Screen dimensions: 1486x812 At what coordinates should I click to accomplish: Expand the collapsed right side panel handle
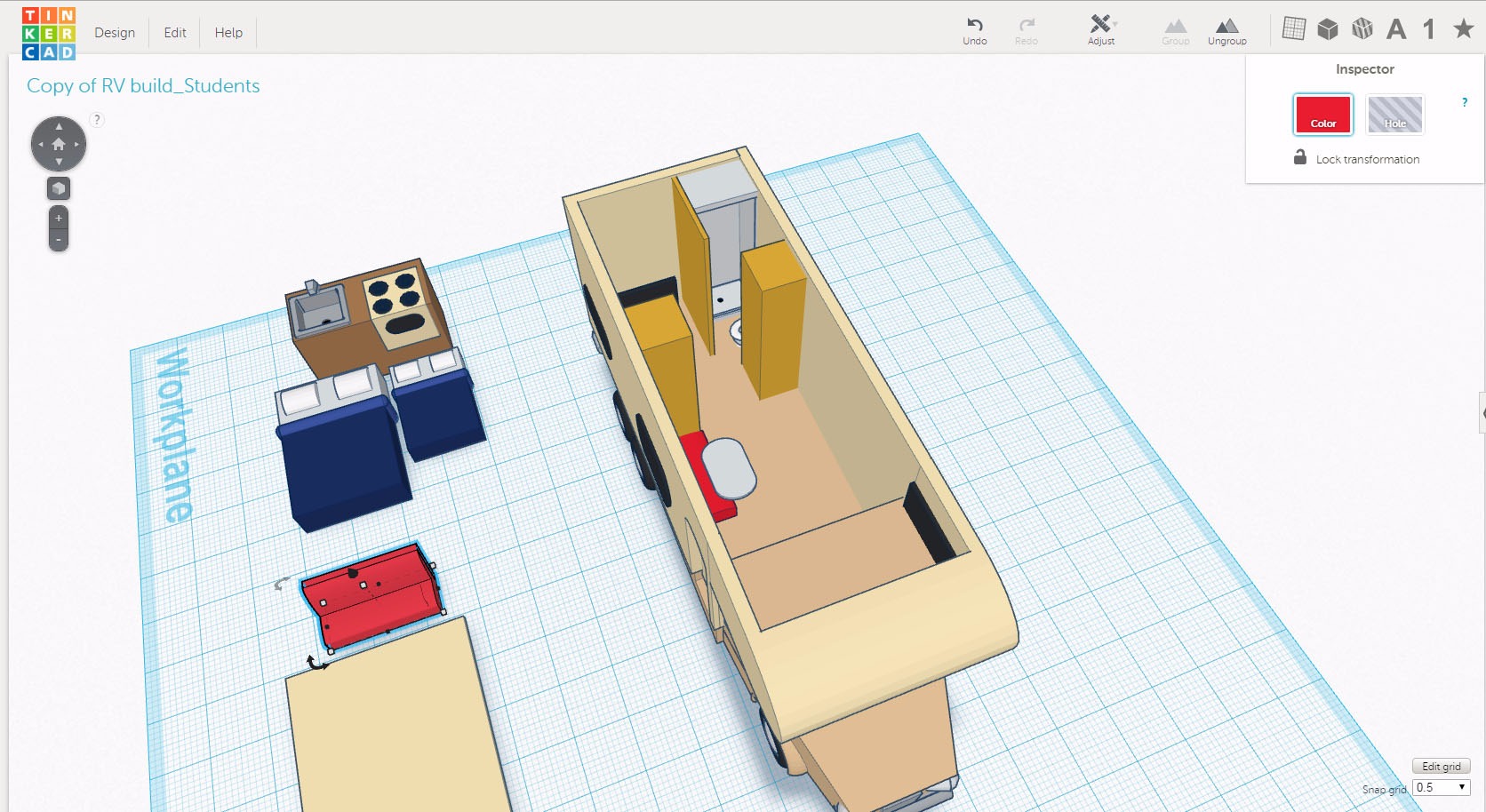[x=1482, y=412]
